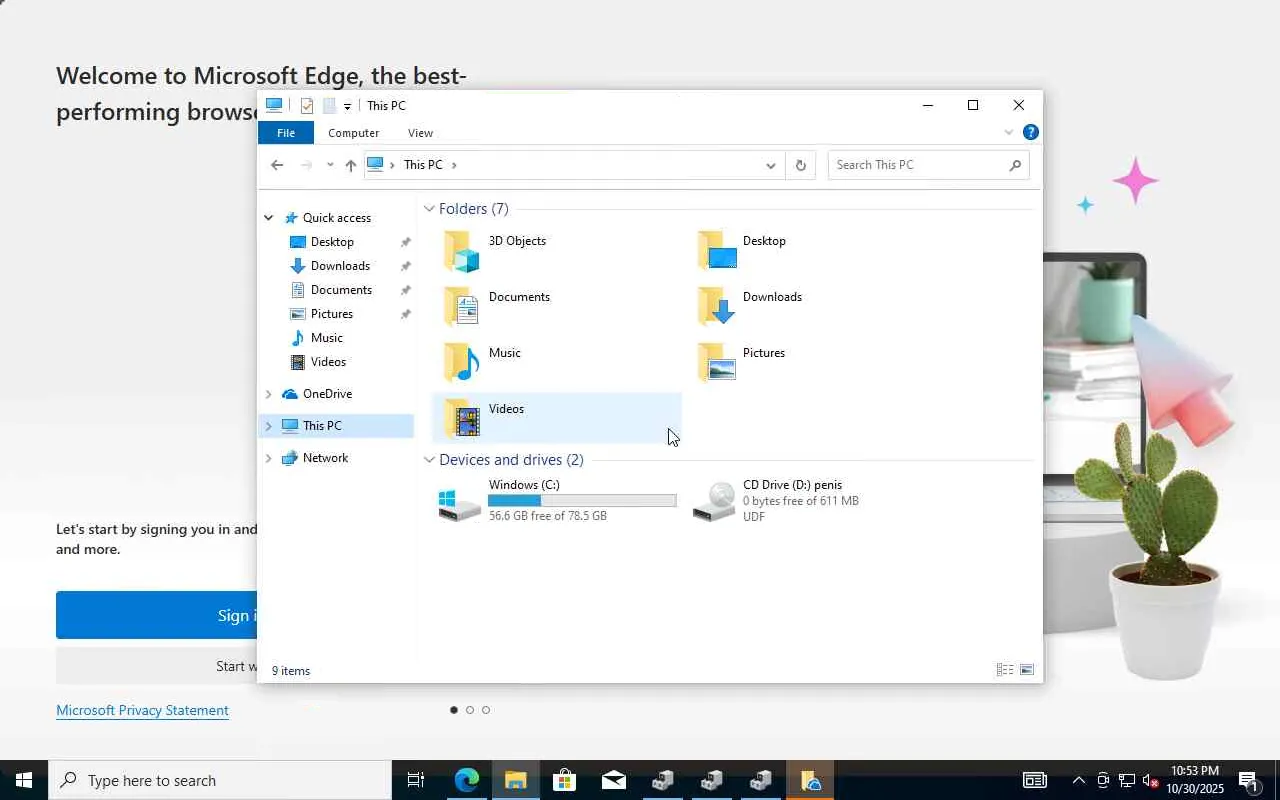Collapse the Devices and drives (2) group
Viewport: 1280px width, 800px height.
[x=429, y=460]
